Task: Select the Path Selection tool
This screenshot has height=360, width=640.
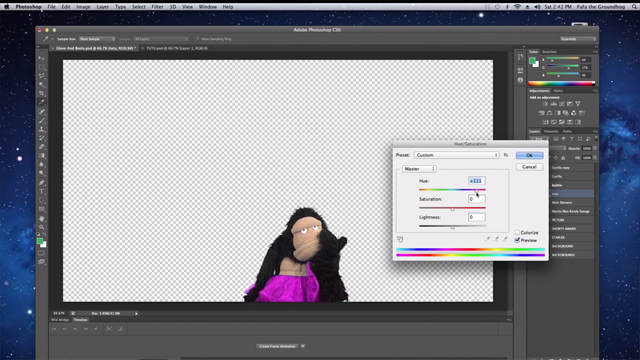Action: [x=42, y=200]
